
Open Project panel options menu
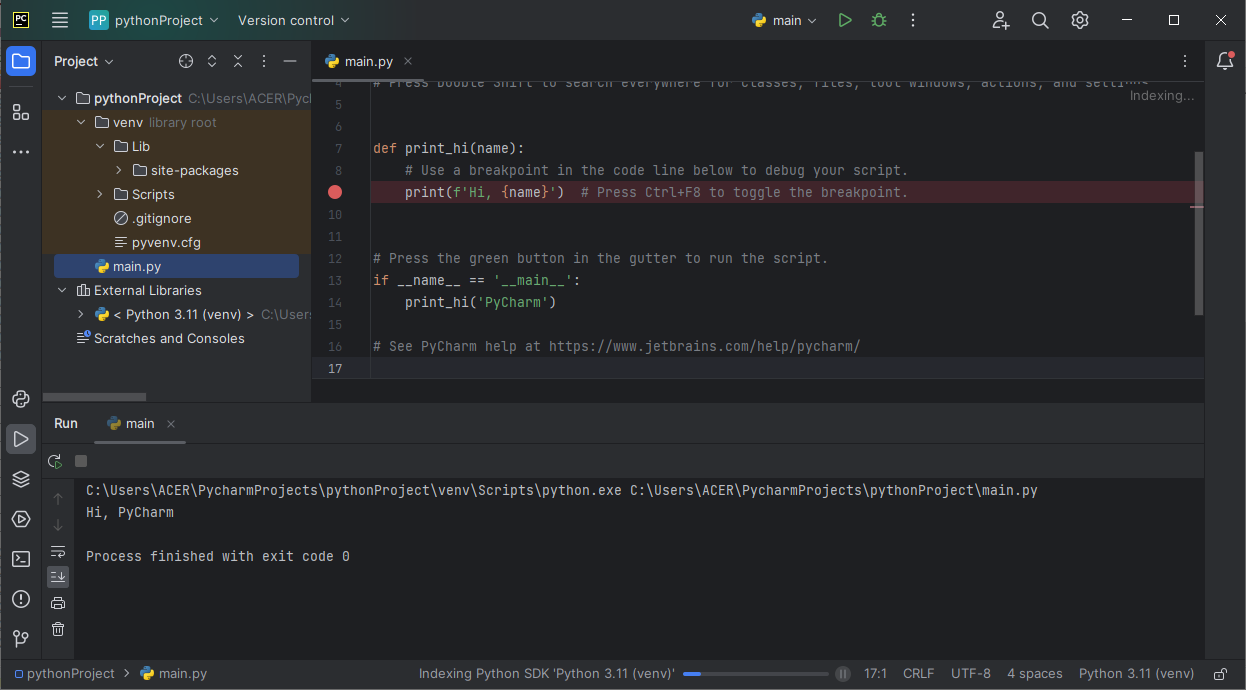tap(264, 61)
